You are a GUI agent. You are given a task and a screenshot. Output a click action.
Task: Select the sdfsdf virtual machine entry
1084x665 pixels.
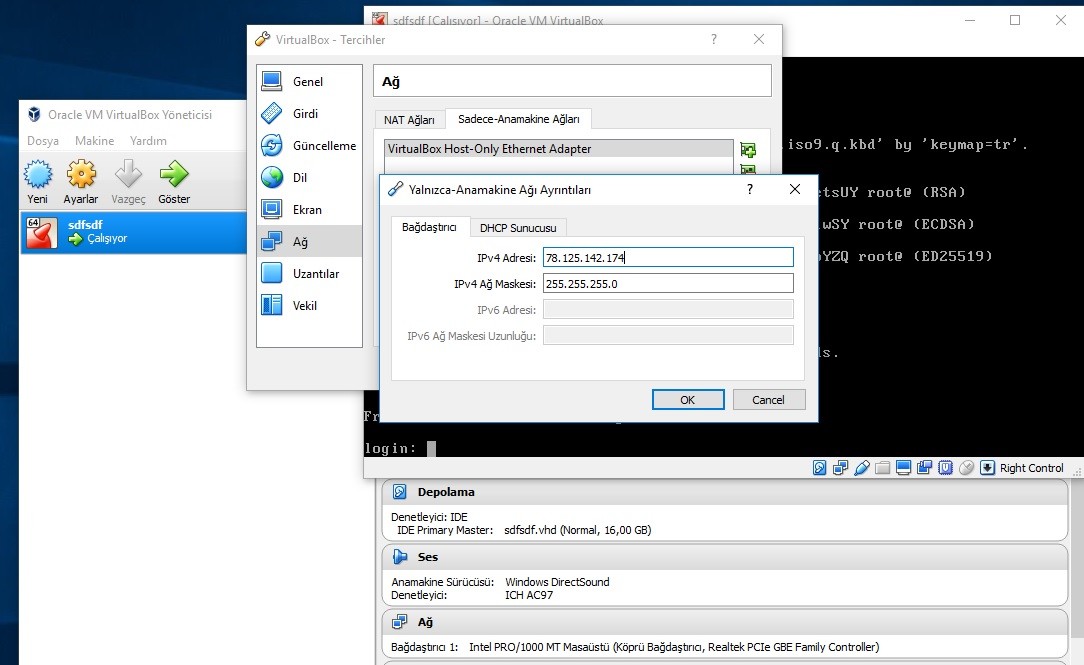130,232
